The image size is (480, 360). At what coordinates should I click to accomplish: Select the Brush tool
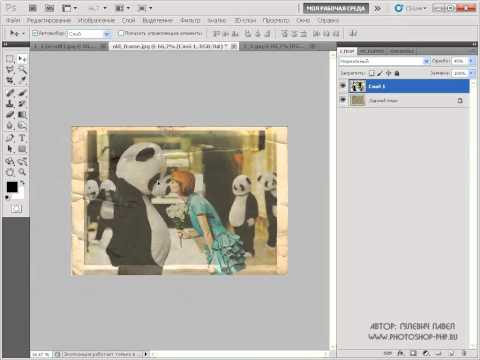click(22, 93)
